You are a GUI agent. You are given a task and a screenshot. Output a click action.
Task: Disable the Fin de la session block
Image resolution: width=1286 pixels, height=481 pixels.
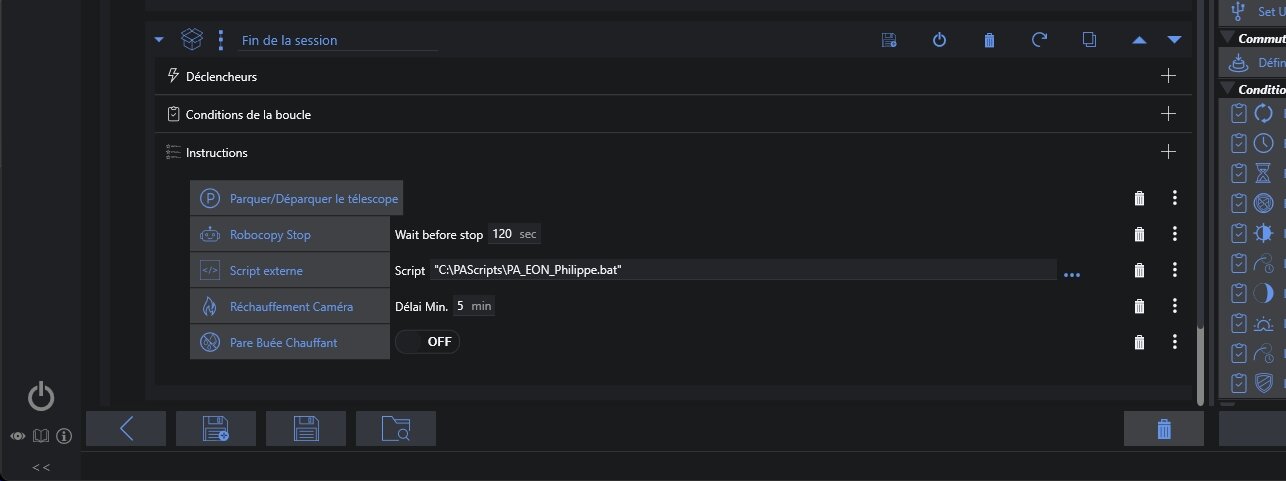[939, 40]
